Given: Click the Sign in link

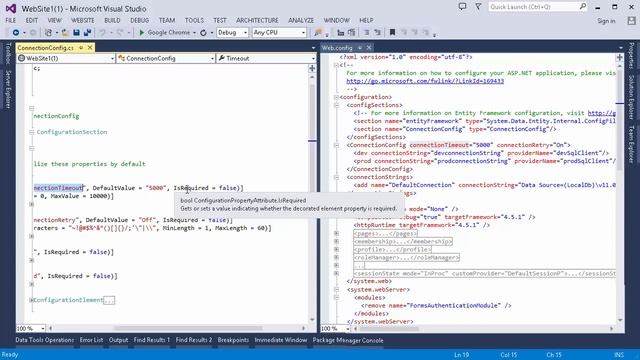Looking at the screenshot, I should [x=606, y=21].
